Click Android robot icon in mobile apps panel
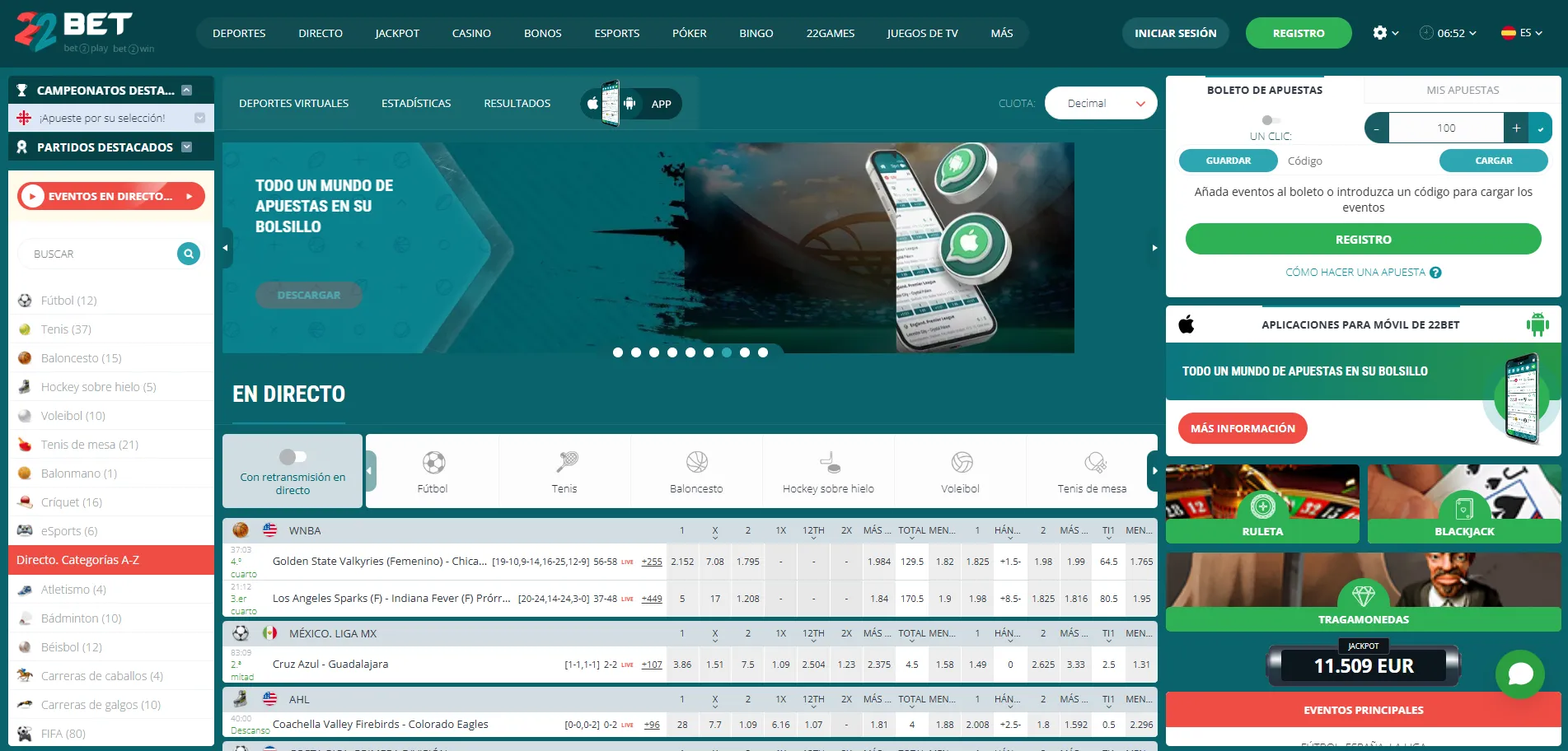Viewport: 1568px width, 751px height. 1538,324
